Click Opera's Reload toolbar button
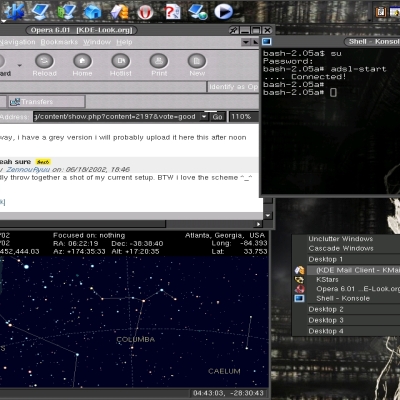 pos(44,65)
